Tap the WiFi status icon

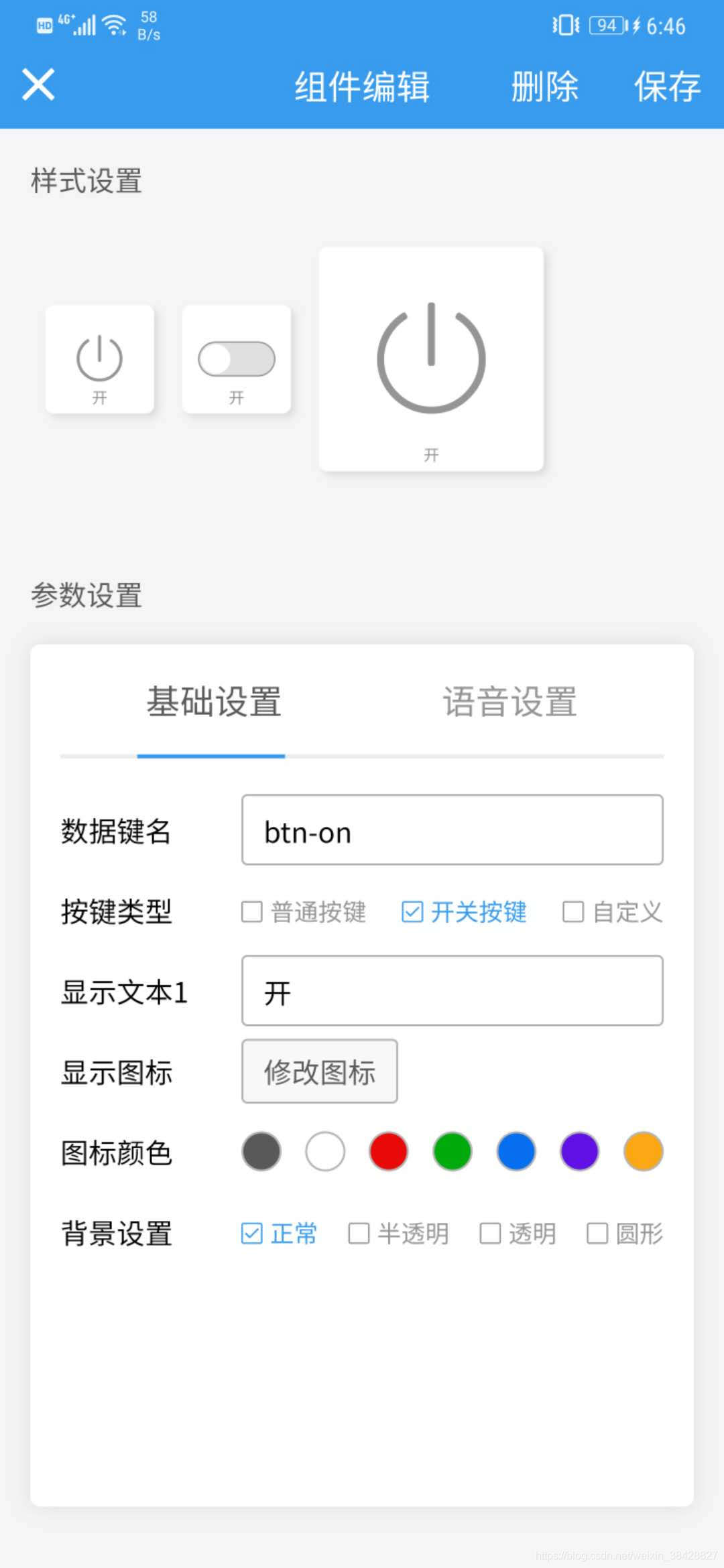pyautogui.click(x=116, y=25)
